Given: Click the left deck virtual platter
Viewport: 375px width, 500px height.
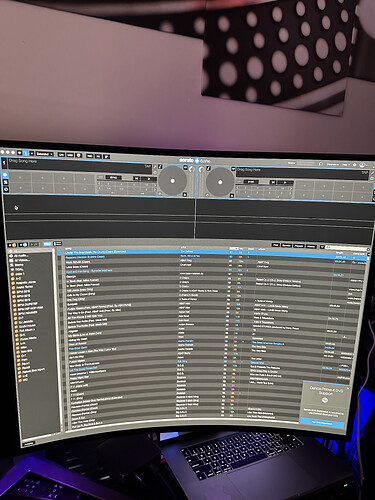Looking at the screenshot, I should 172,181.
